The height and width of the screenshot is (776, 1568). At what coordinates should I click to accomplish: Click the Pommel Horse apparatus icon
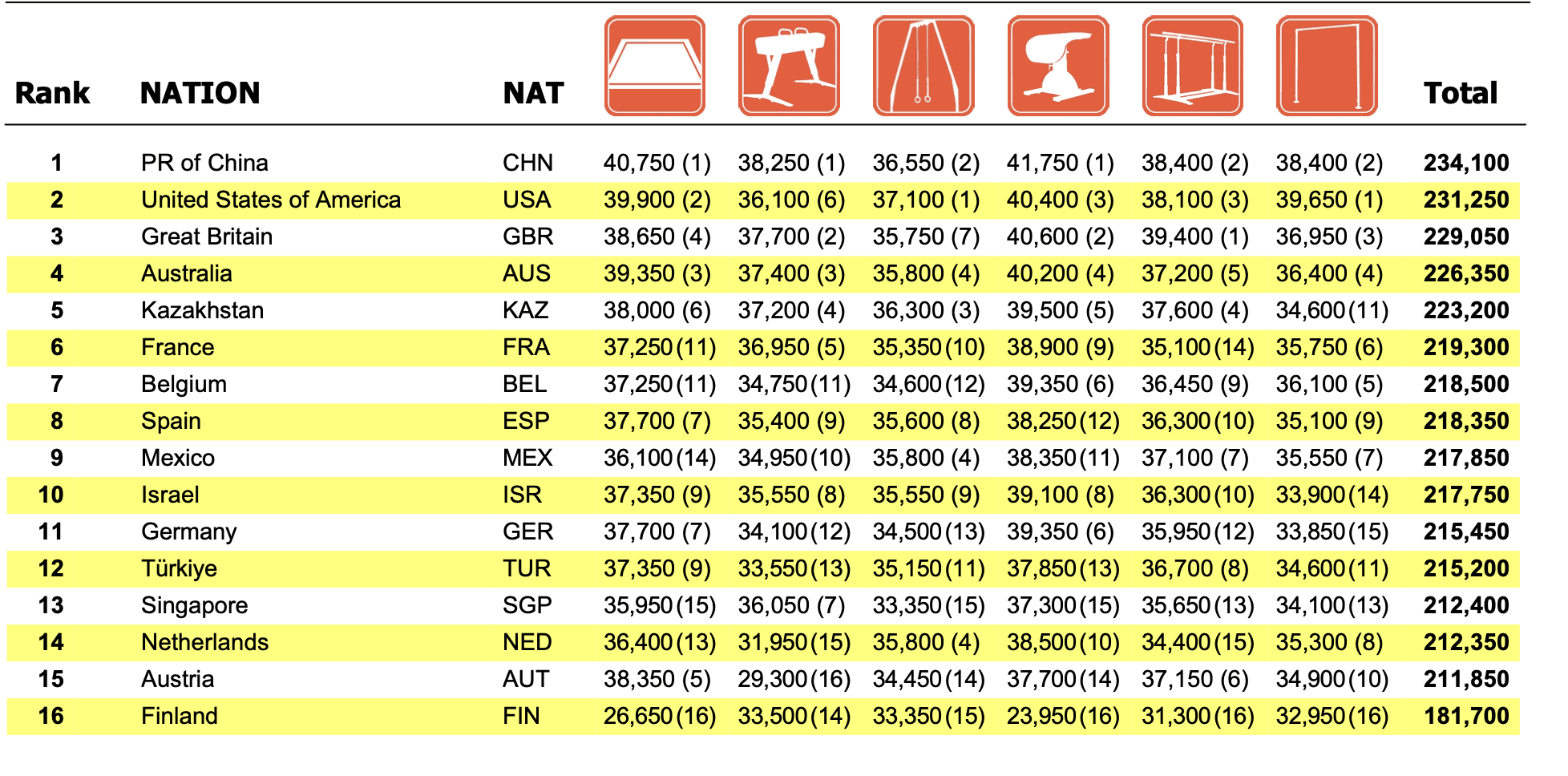coord(789,67)
